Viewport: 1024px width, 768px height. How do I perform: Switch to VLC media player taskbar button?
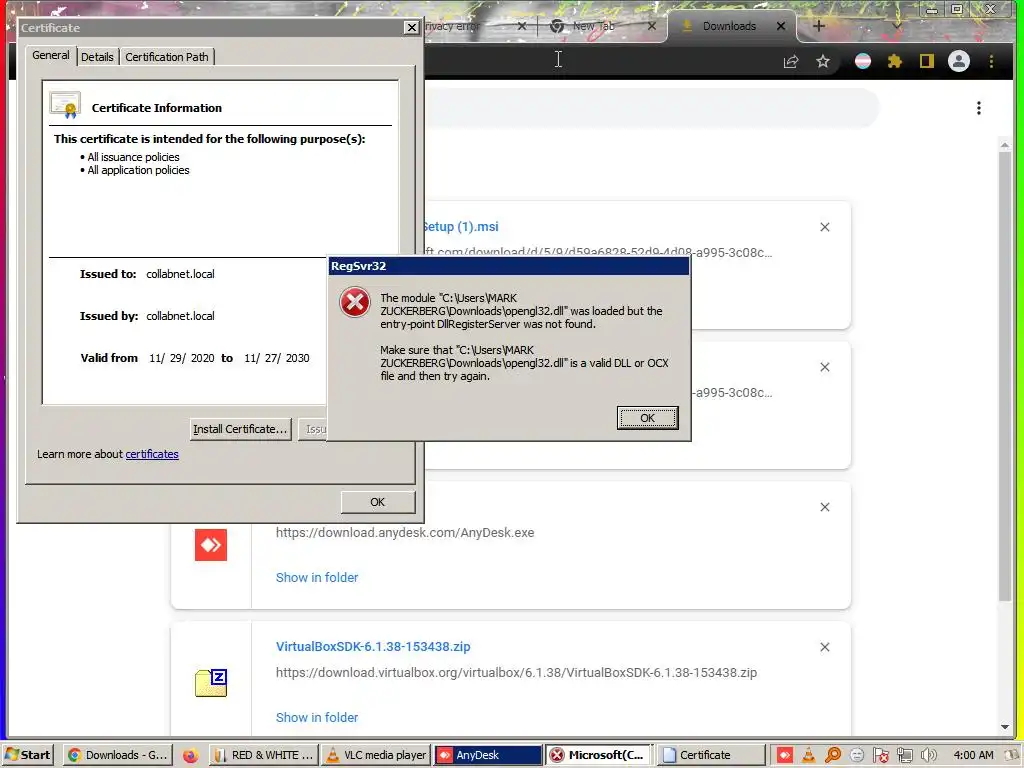pyautogui.click(x=377, y=755)
